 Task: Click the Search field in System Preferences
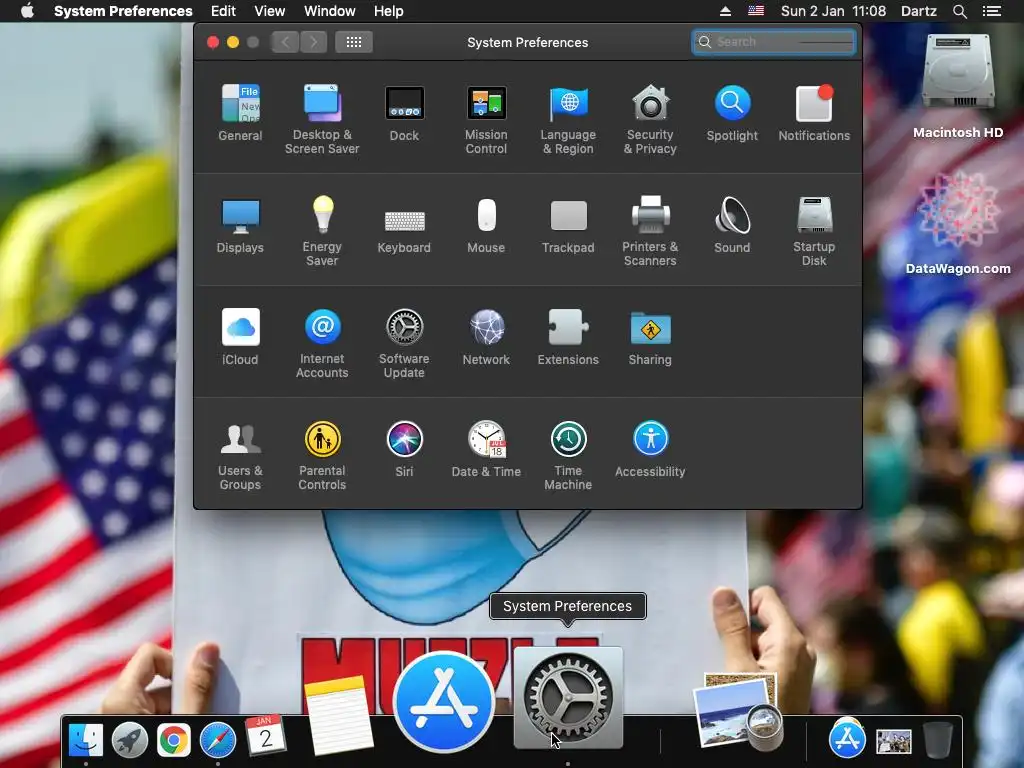(x=774, y=42)
